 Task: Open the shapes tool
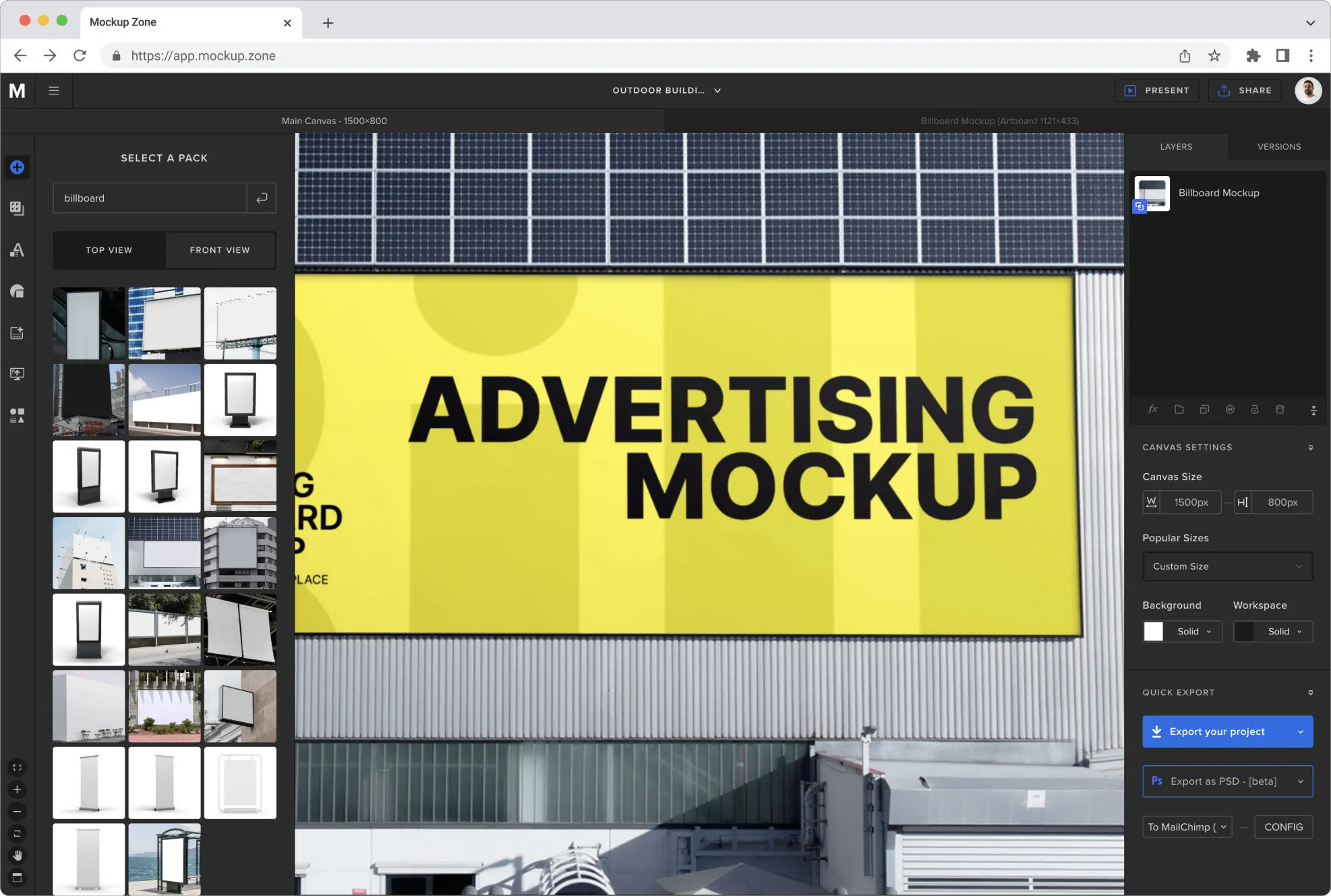tap(17, 291)
